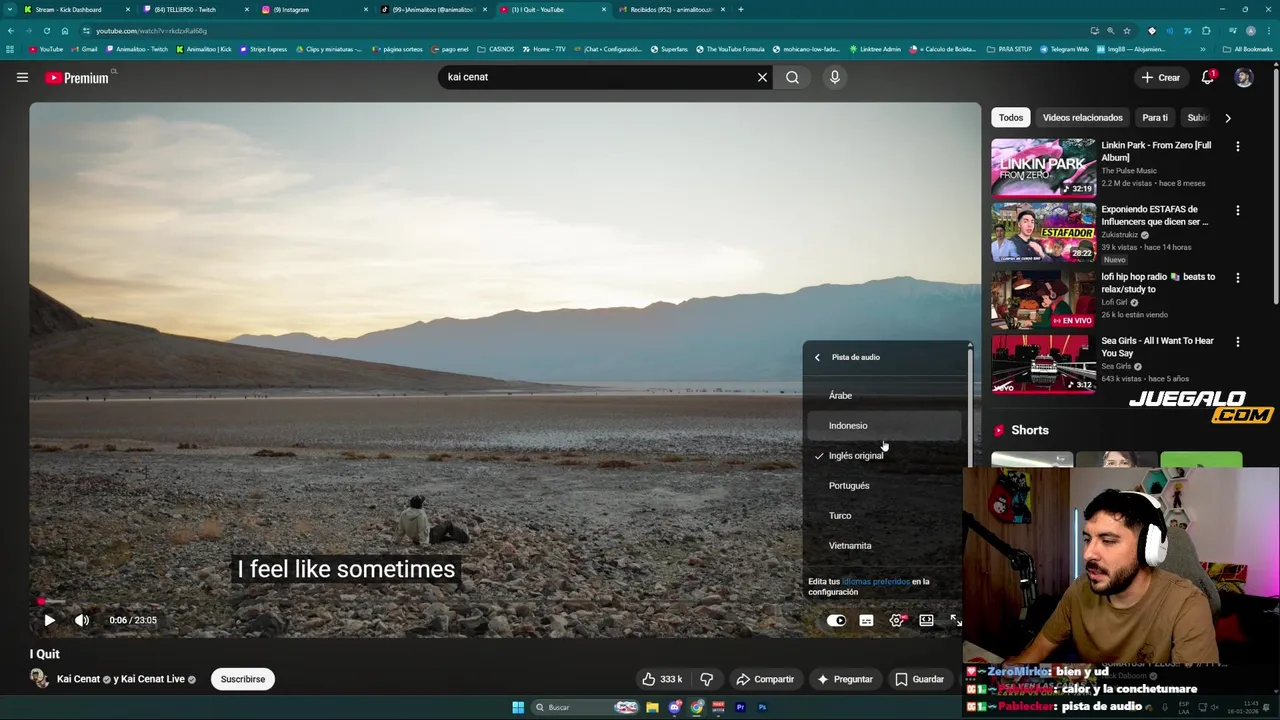Select the Vietnamita audio track
Viewport: 1280px width, 720px height.
point(884,545)
